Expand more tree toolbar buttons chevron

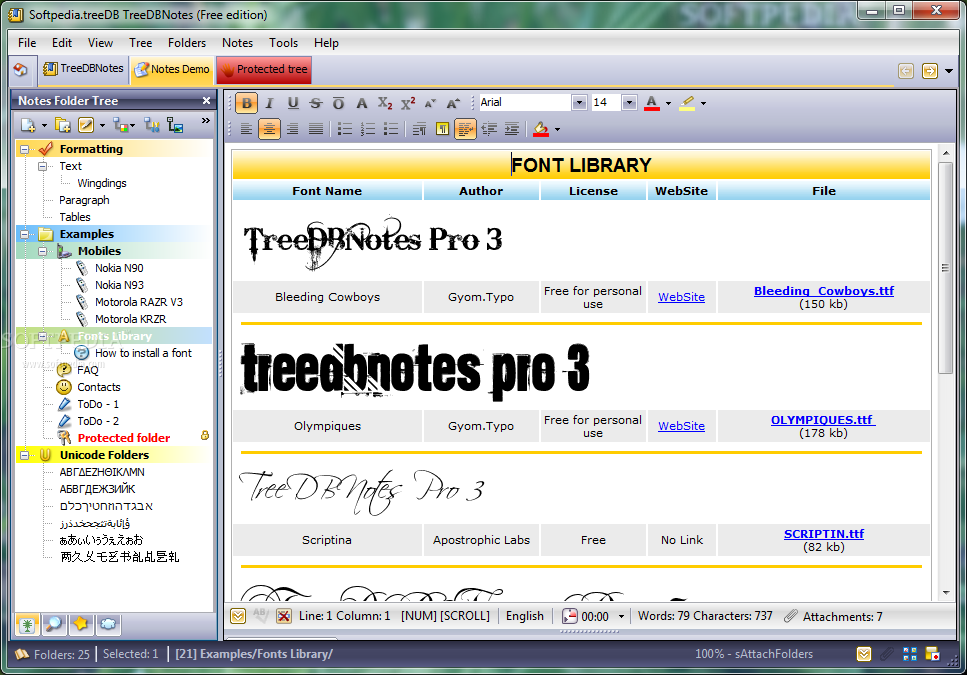205,121
